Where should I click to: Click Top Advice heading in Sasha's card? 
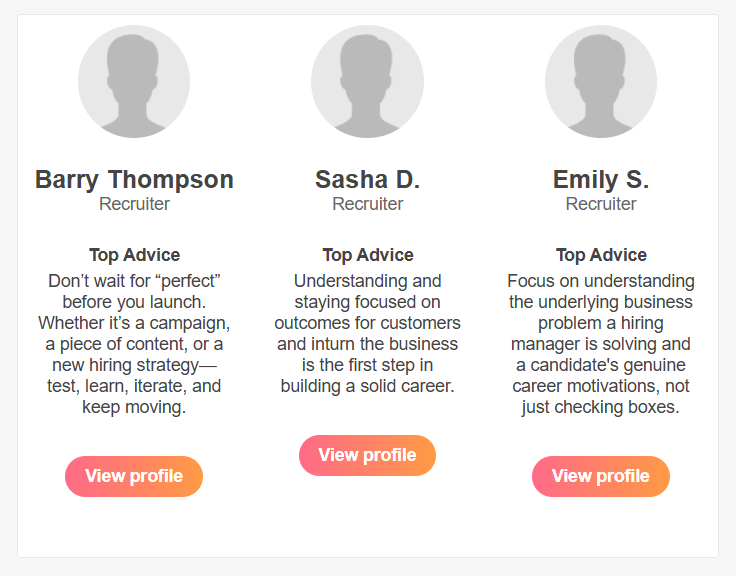pyautogui.click(x=367, y=255)
